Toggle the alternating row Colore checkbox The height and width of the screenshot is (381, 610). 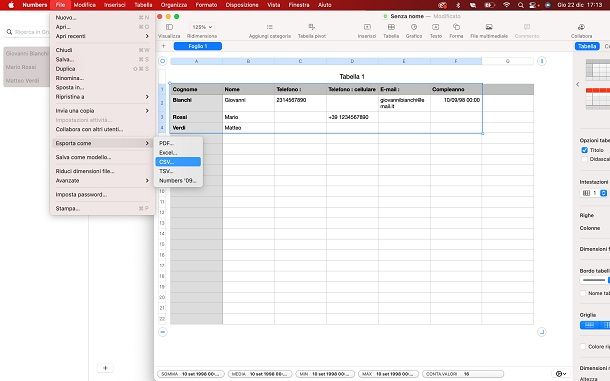(x=583, y=346)
